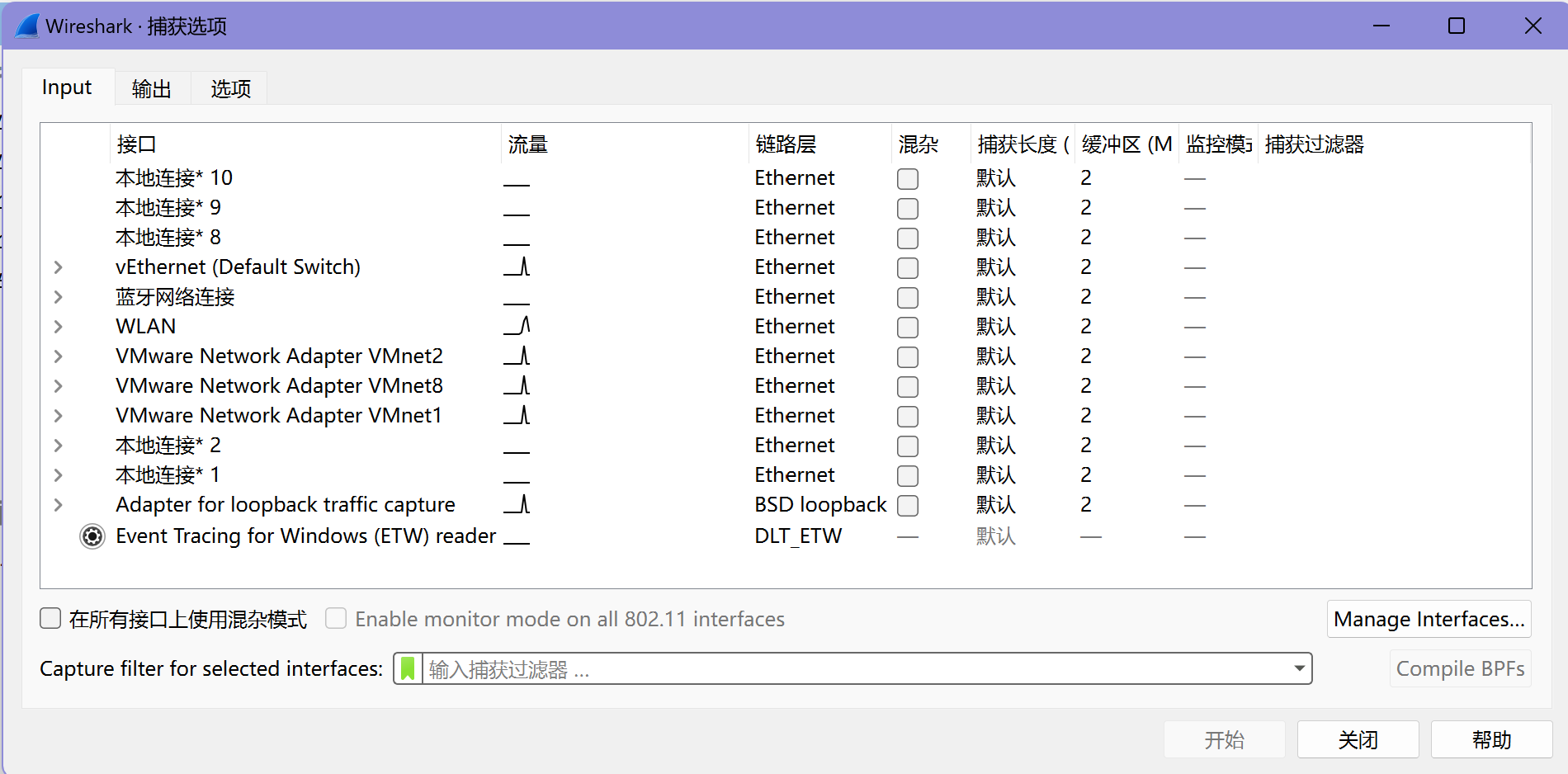Focus the 输入捕获过滤器 text field
The height and width of the screenshot is (774, 1568).
click(855, 668)
